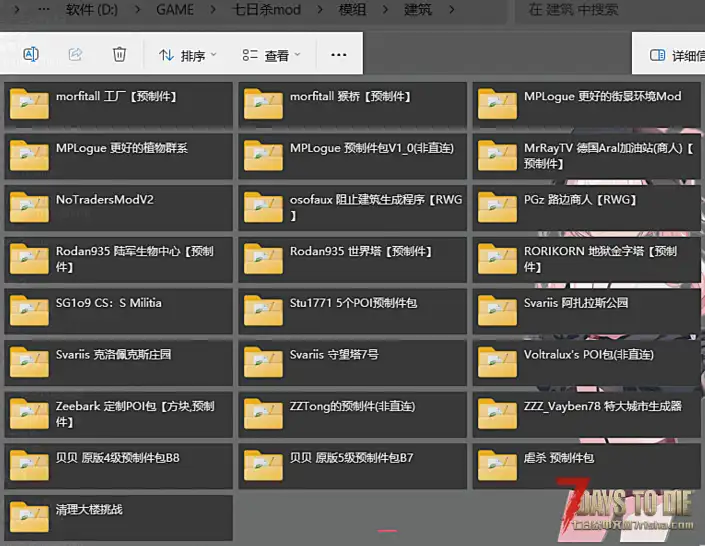
Task: Click GAME in the address breadcrumb
Action: pos(175,9)
